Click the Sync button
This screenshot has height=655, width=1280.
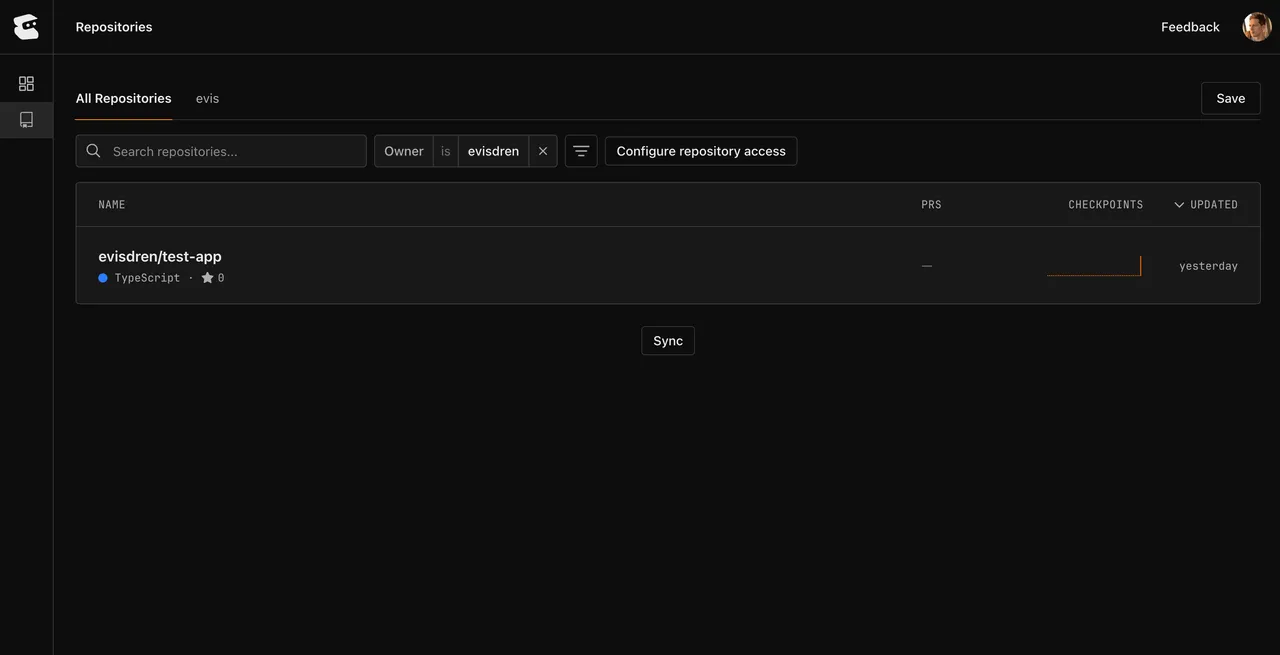(x=668, y=341)
